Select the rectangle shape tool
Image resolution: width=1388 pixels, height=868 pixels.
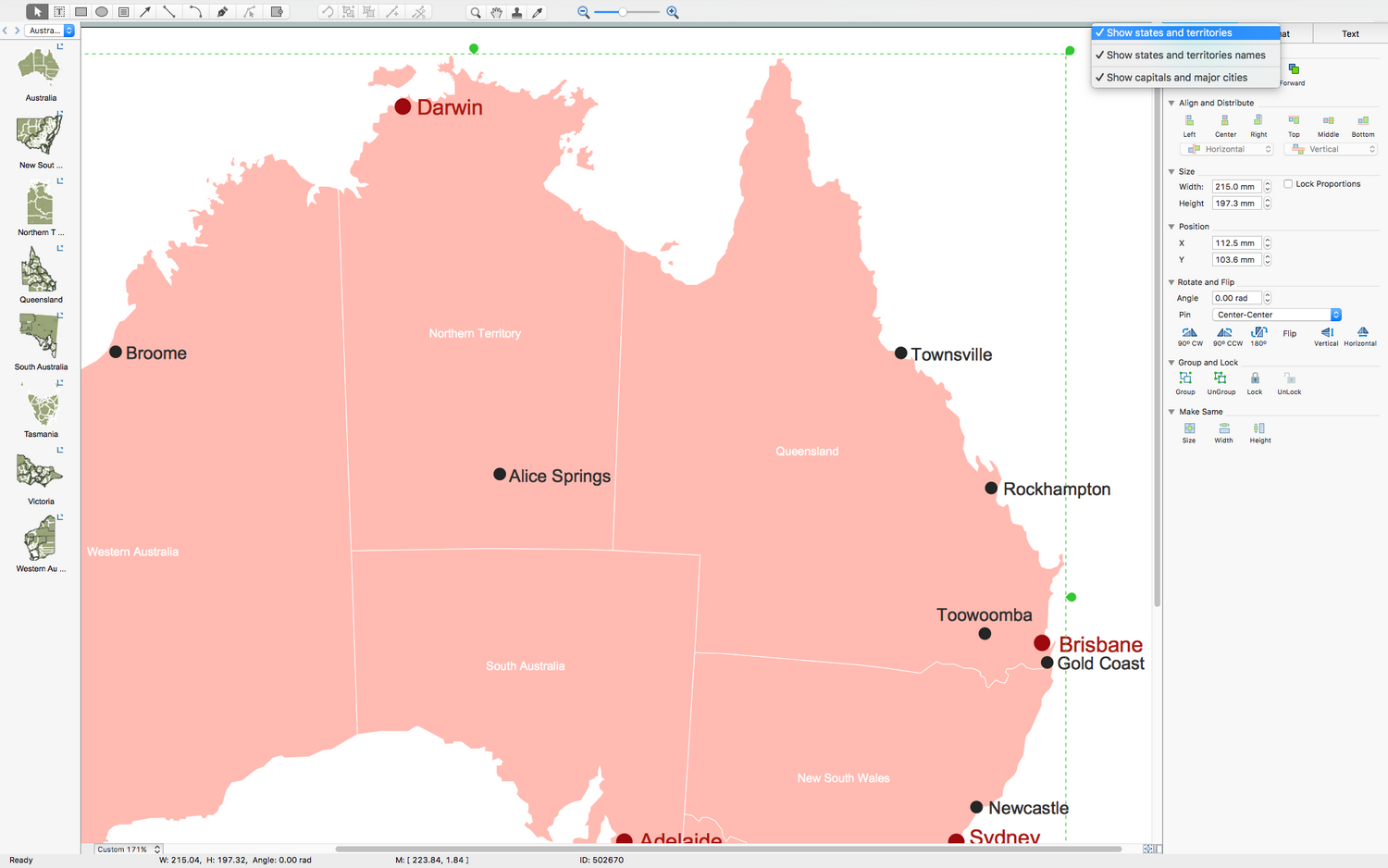click(81, 12)
